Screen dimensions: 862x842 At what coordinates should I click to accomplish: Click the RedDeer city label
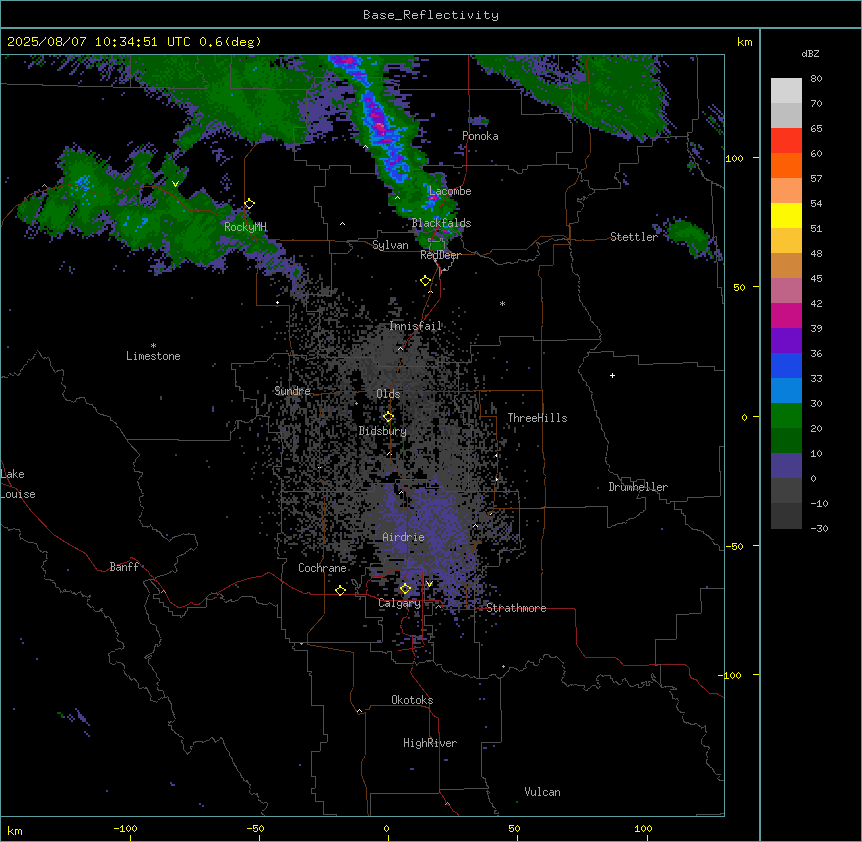coord(440,255)
